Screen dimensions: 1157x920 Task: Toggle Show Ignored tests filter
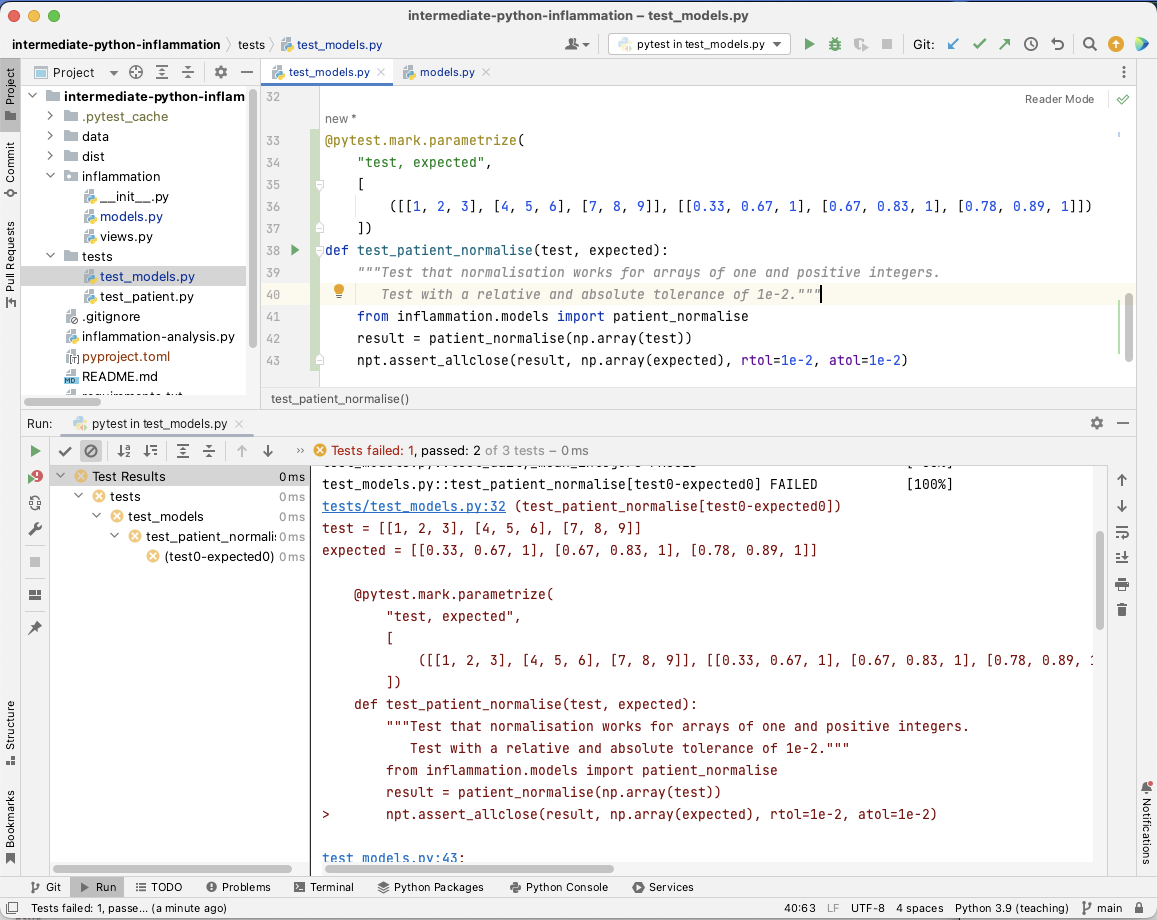(91, 450)
